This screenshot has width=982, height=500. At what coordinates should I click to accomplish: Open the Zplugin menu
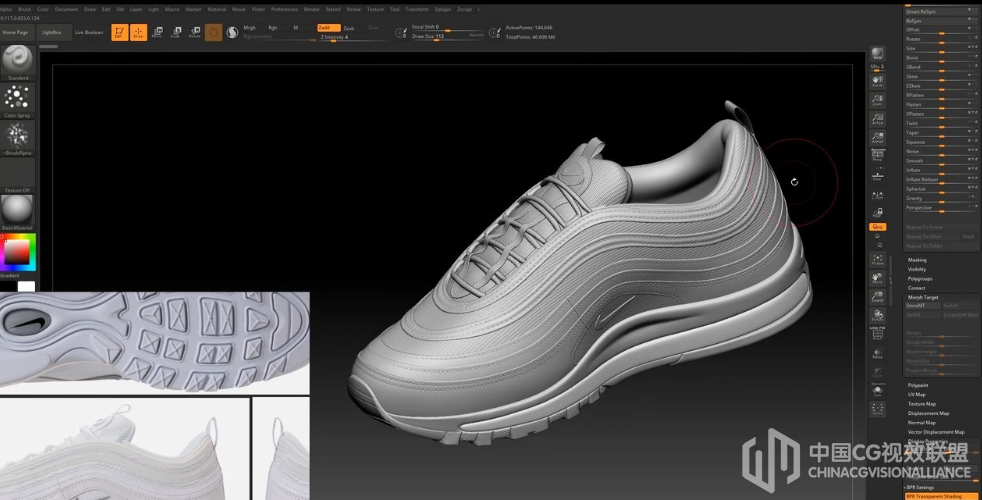443,9
